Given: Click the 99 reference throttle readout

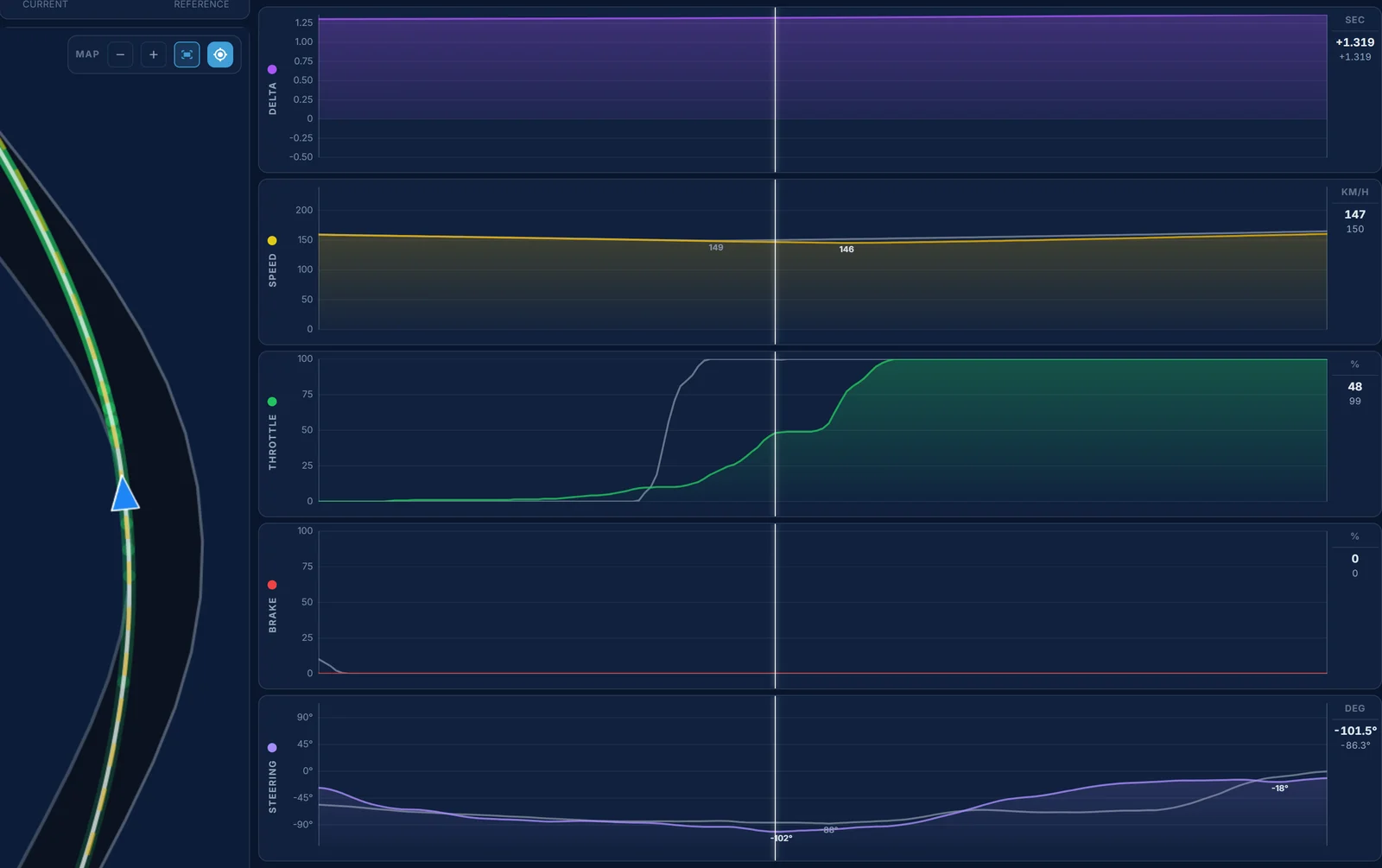Looking at the screenshot, I should point(1354,401).
